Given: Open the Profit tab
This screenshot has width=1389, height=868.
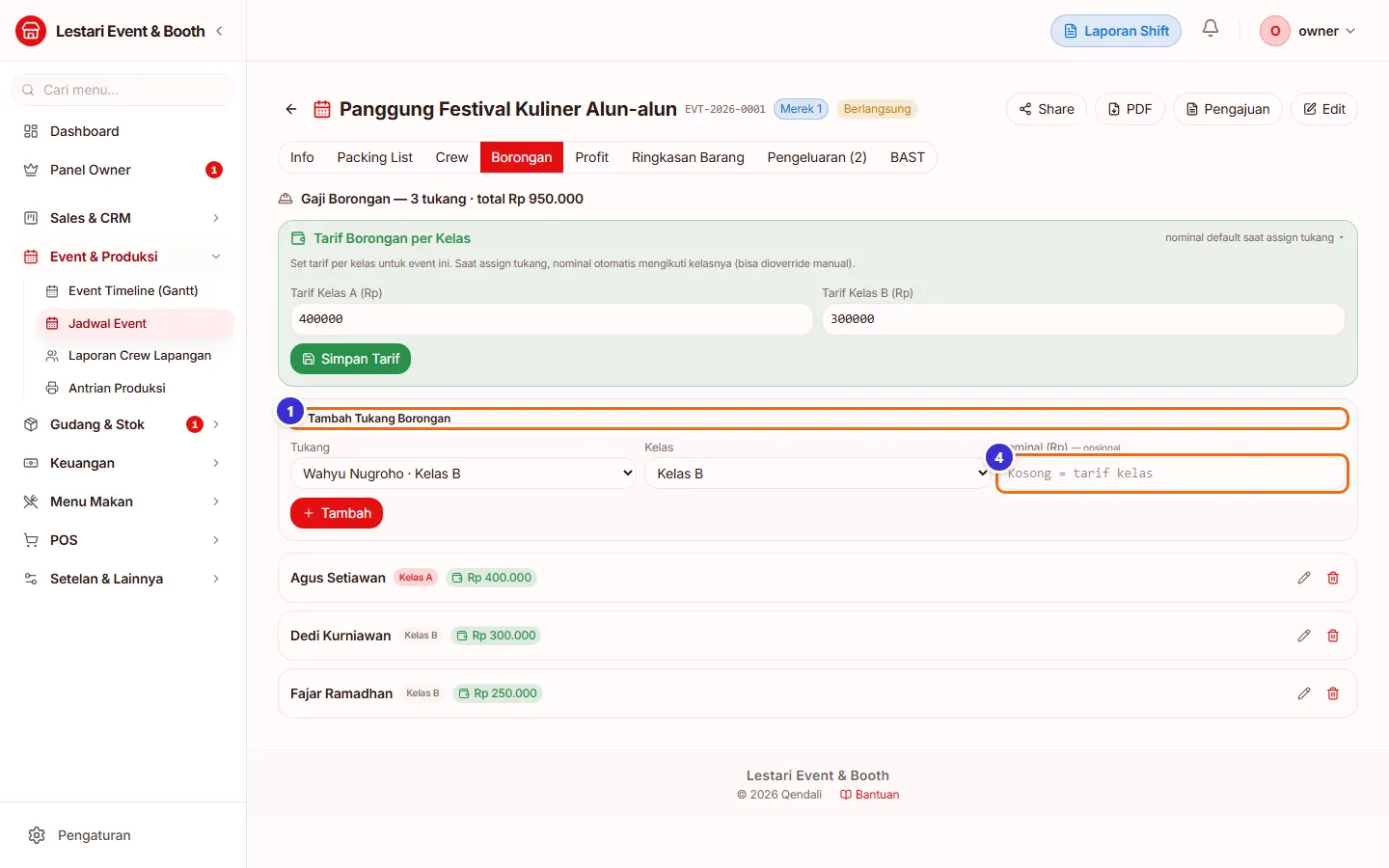Looking at the screenshot, I should click(x=591, y=157).
